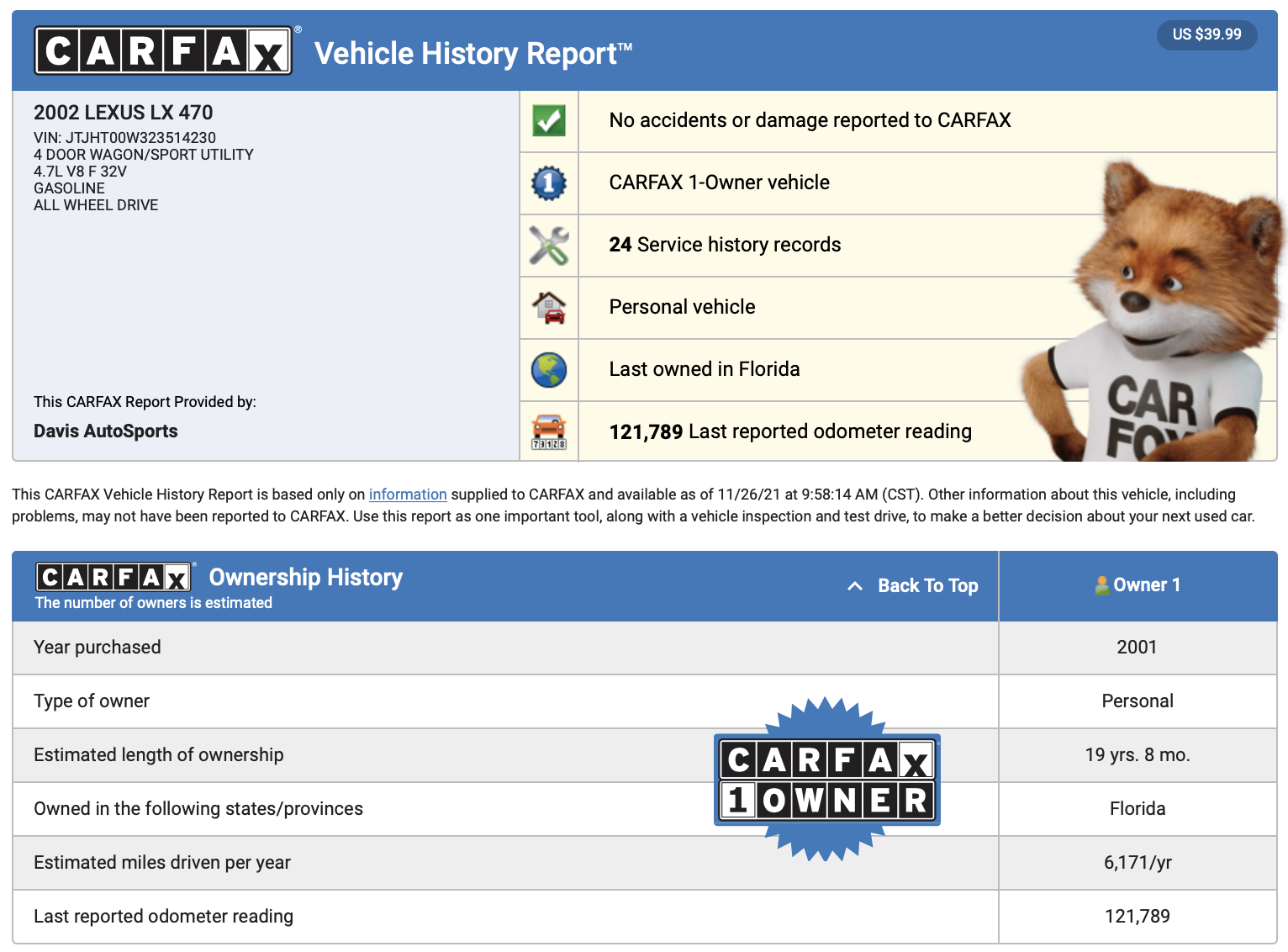Click the 6,171/yr value

(x=1138, y=863)
